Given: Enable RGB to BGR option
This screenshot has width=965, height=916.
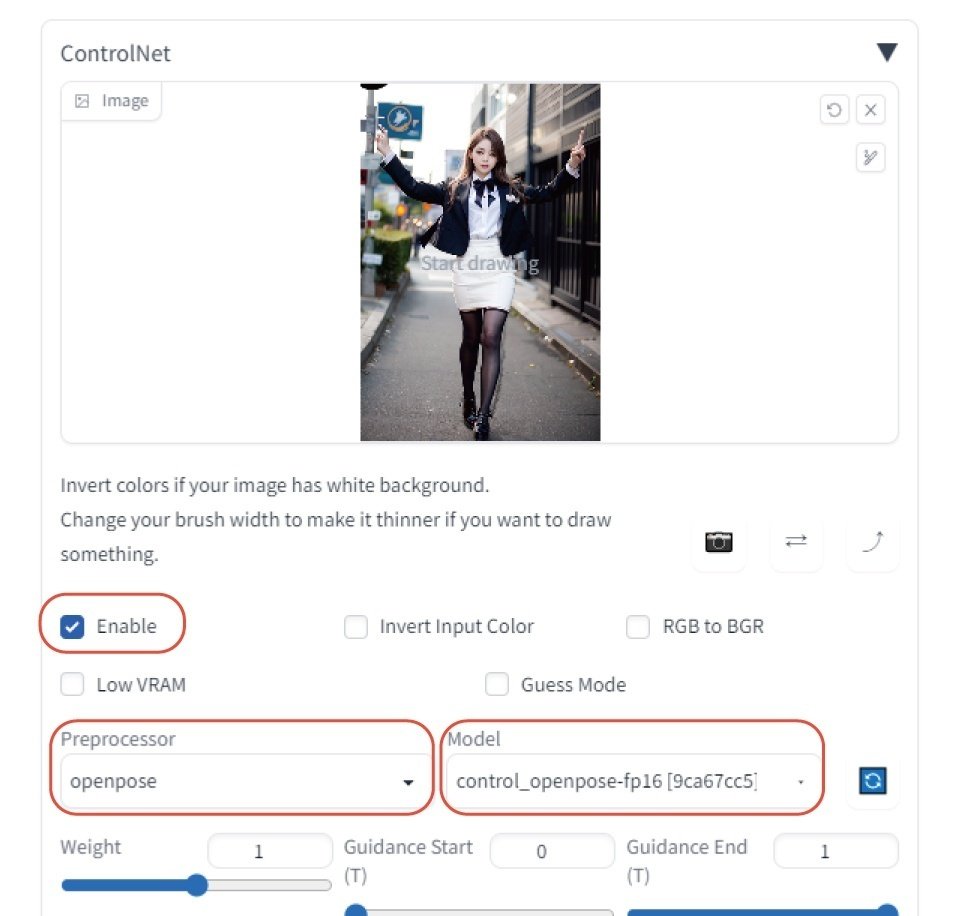Looking at the screenshot, I should pos(638,627).
